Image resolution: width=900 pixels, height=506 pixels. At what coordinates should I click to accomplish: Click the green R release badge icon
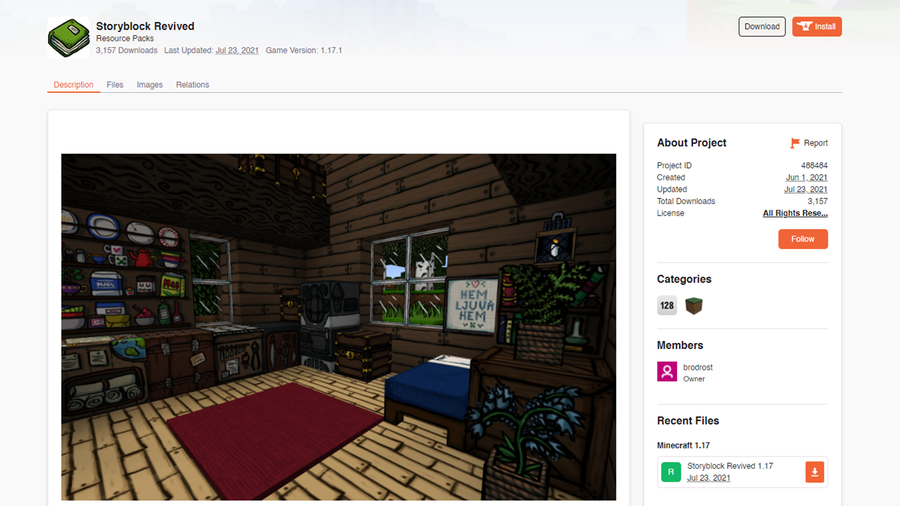click(671, 472)
